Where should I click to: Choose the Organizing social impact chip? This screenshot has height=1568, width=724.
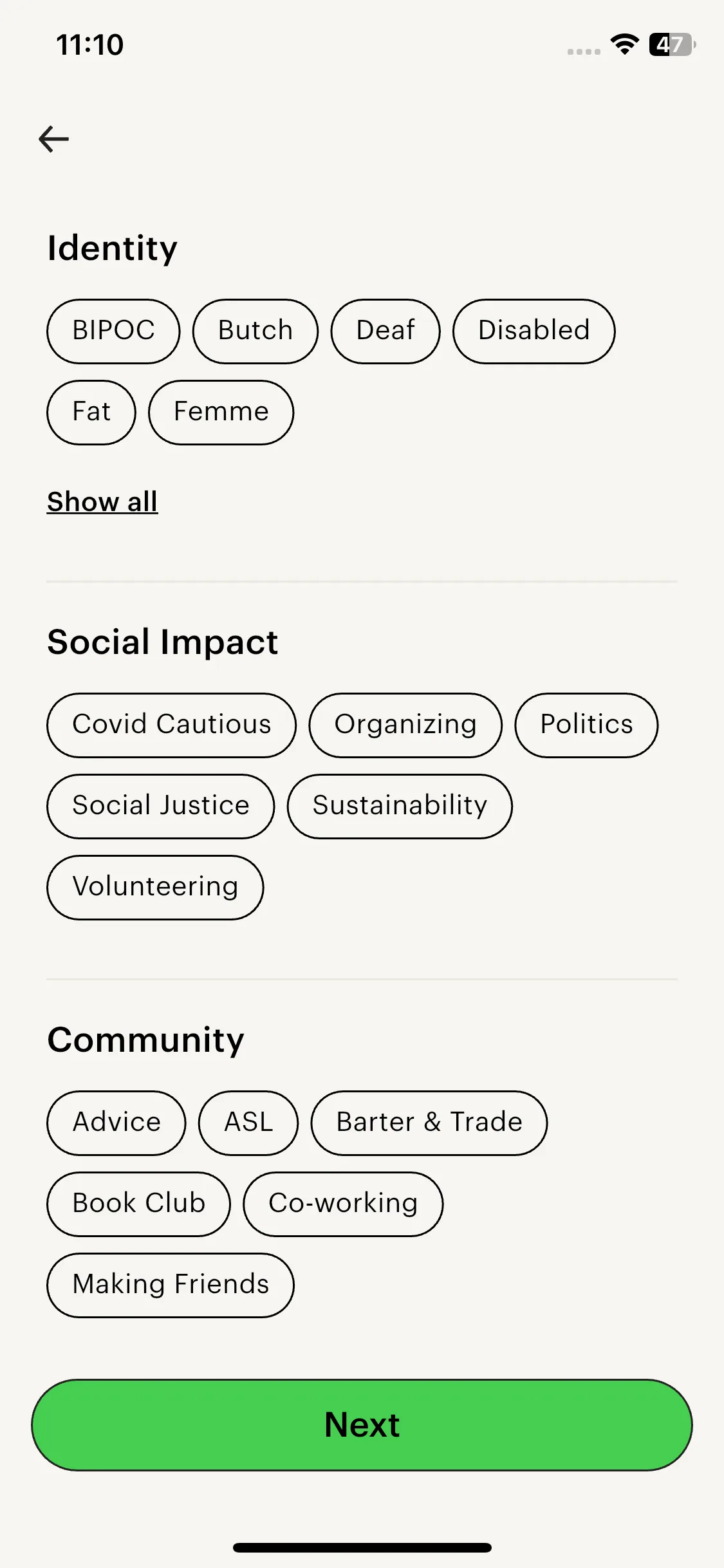(x=405, y=725)
